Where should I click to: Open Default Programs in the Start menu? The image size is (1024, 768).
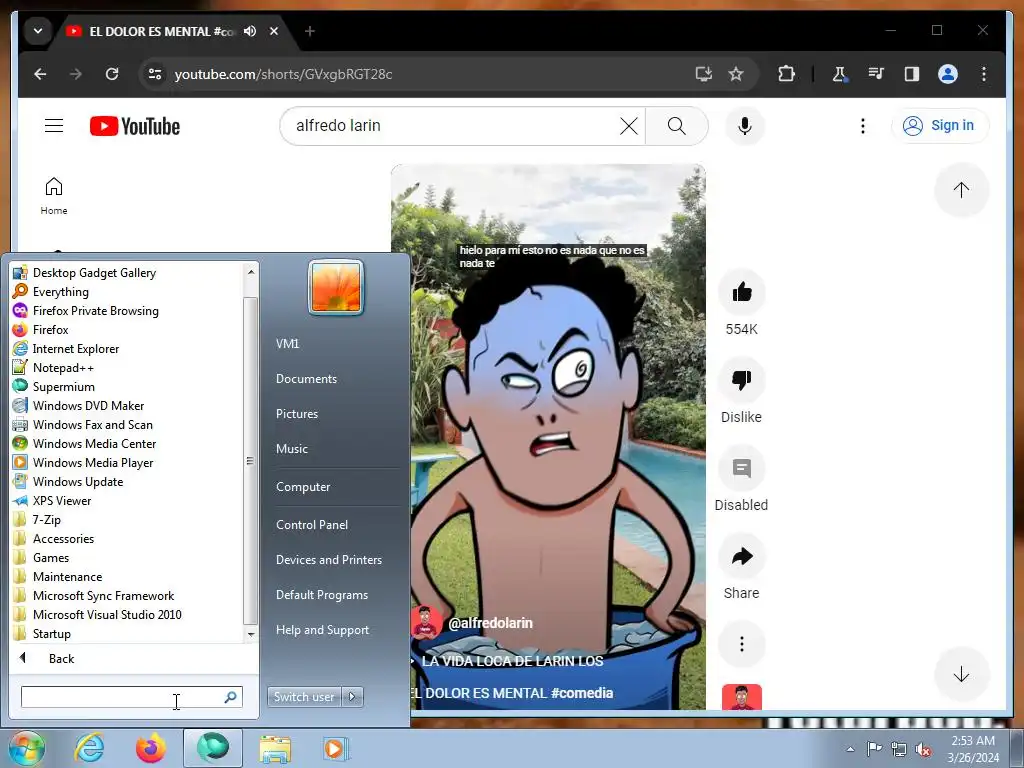pyautogui.click(x=322, y=595)
